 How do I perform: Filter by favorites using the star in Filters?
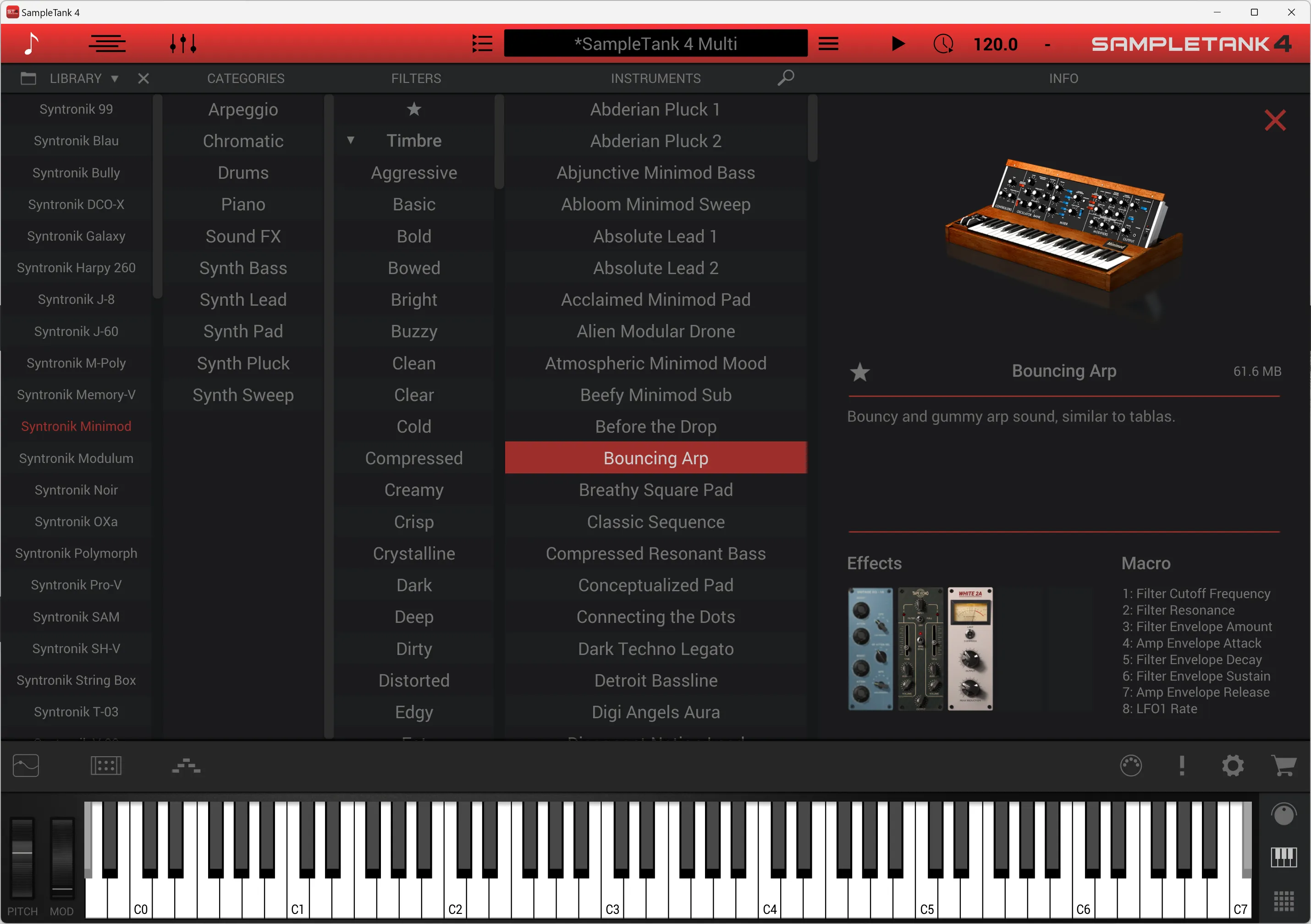pos(414,109)
